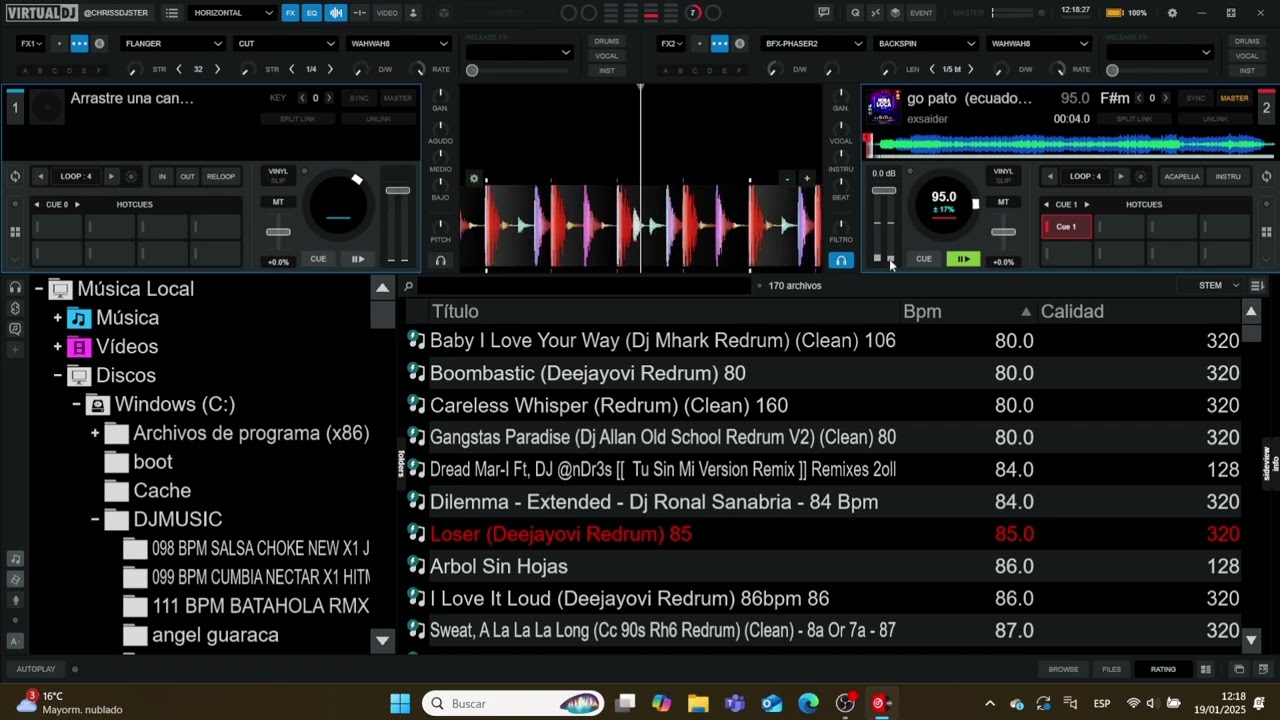Viewport: 1280px width, 720px height.
Task: Toggle the waveform view icon in top bar
Action: 336,13
